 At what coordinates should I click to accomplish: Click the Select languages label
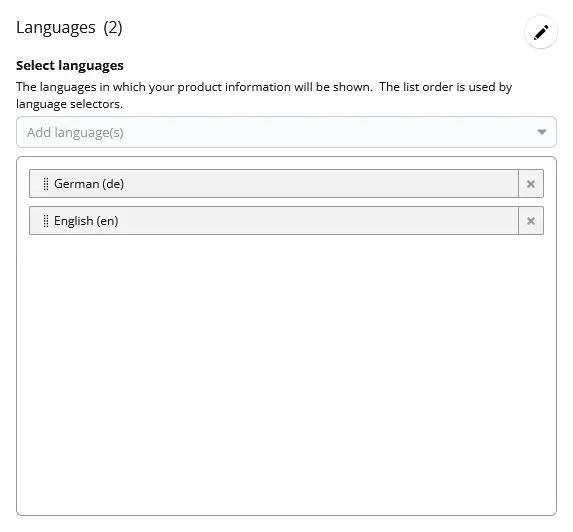click(70, 65)
